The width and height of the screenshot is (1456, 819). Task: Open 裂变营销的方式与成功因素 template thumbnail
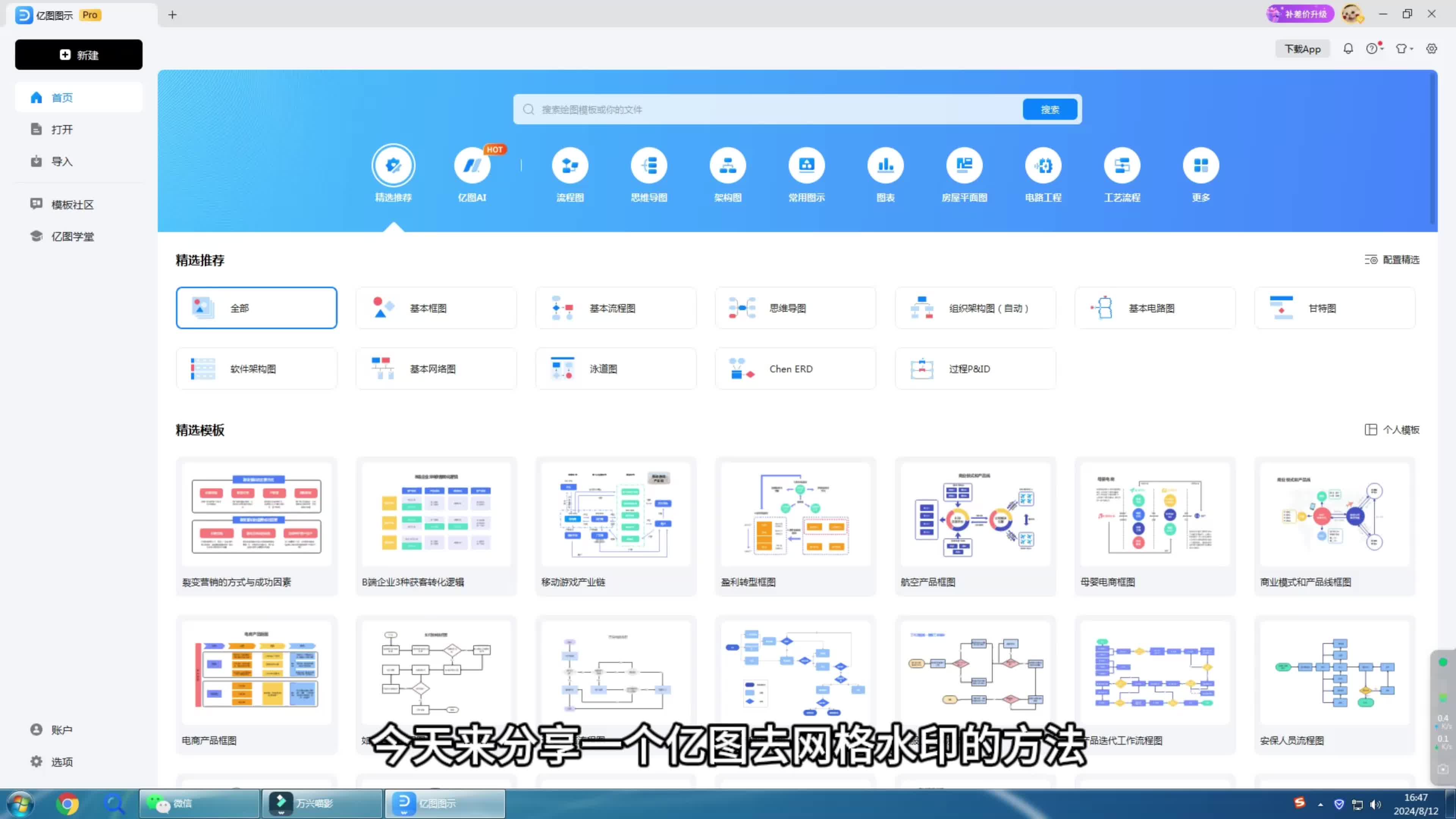click(257, 515)
